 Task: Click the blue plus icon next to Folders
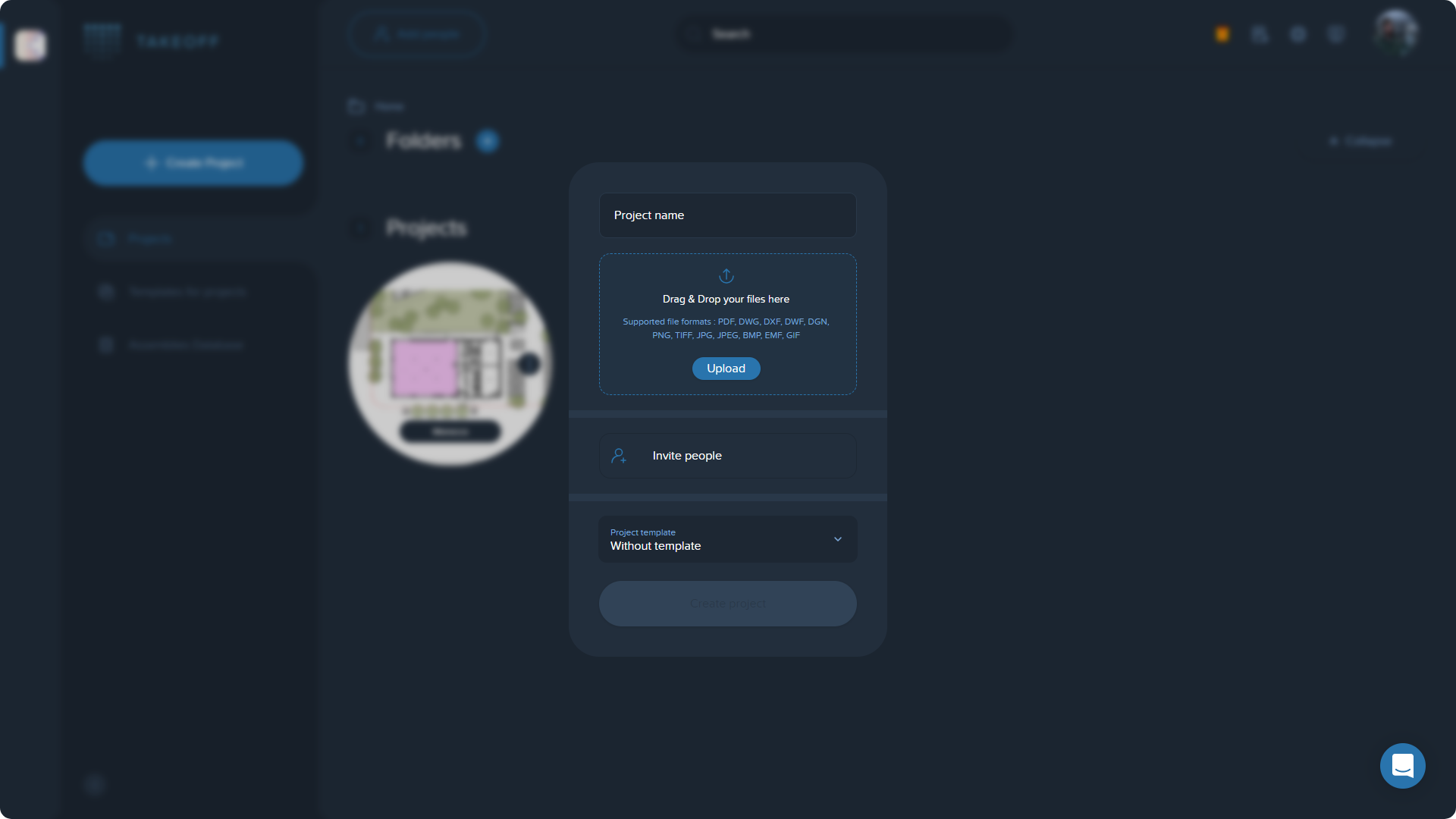[x=488, y=141]
